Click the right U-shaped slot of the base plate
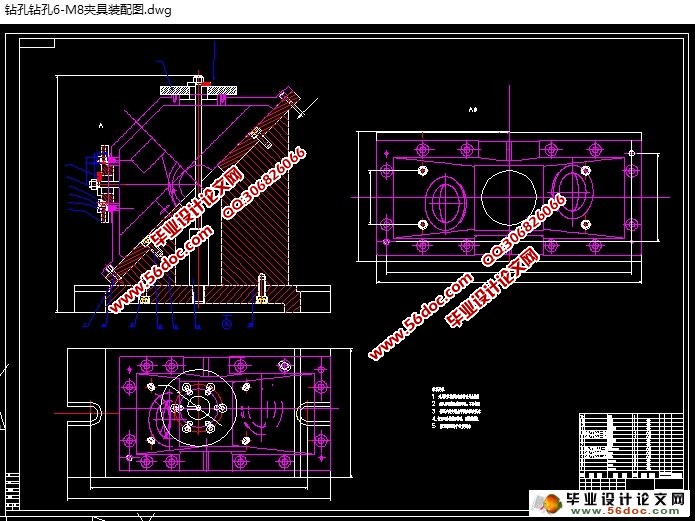Image resolution: width=695 pixels, height=521 pixels. tap(313, 413)
